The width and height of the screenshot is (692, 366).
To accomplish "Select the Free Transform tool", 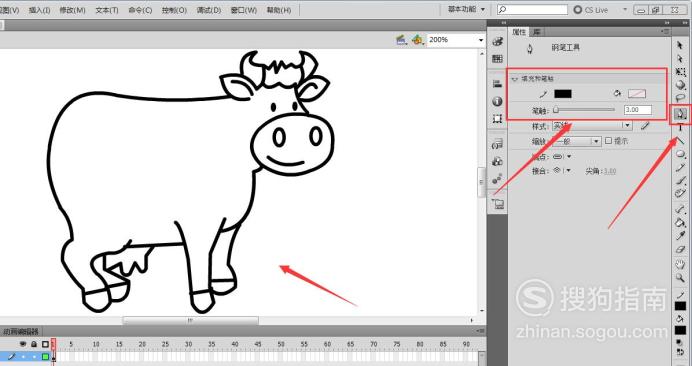I will click(x=681, y=72).
